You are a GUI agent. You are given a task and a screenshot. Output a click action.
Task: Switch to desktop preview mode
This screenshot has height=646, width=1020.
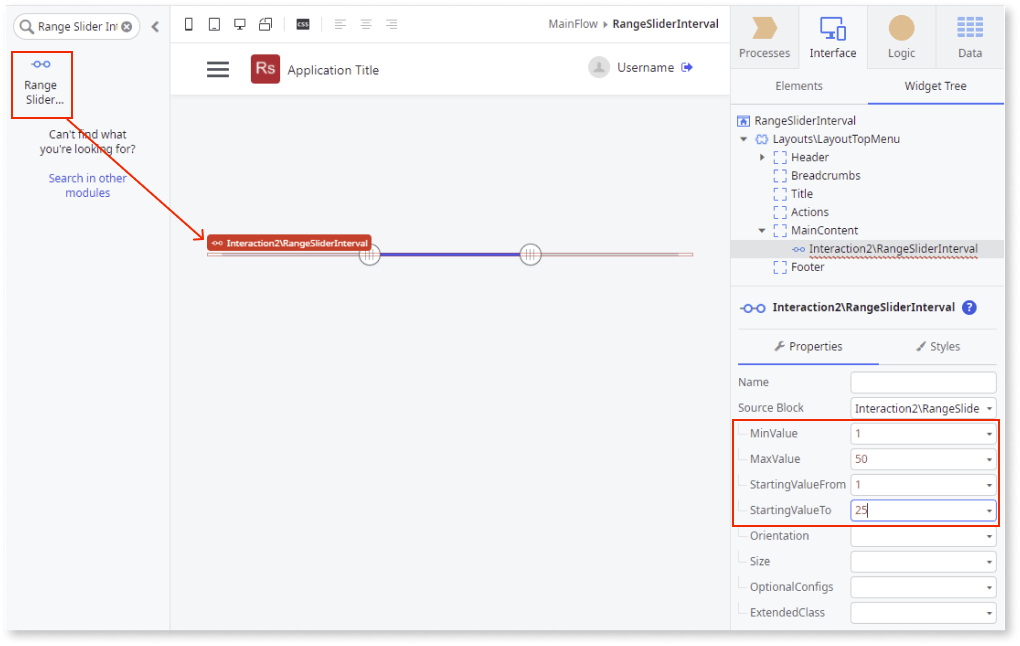239,22
